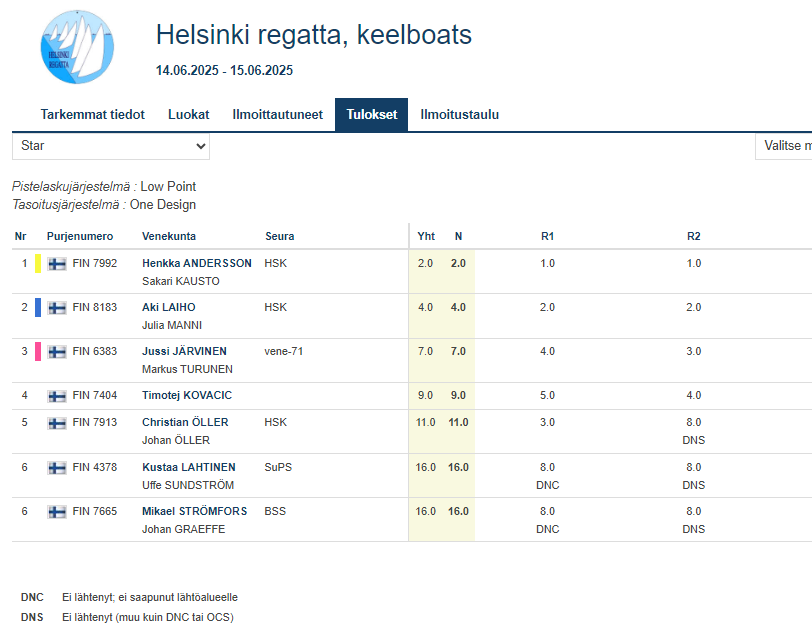
Task: Click the Henkka ANDERSSON sailor name
Action: 196,264
